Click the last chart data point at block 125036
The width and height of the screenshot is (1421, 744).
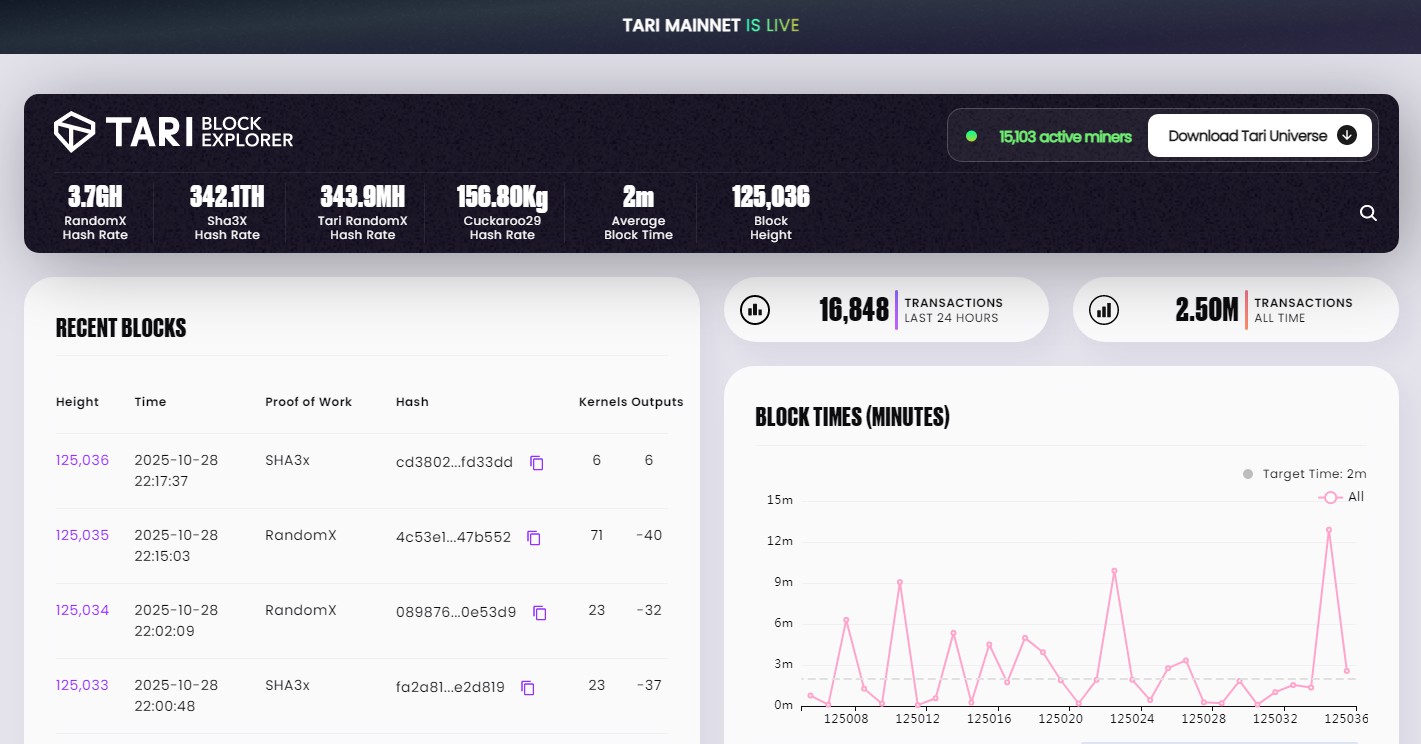1347,670
